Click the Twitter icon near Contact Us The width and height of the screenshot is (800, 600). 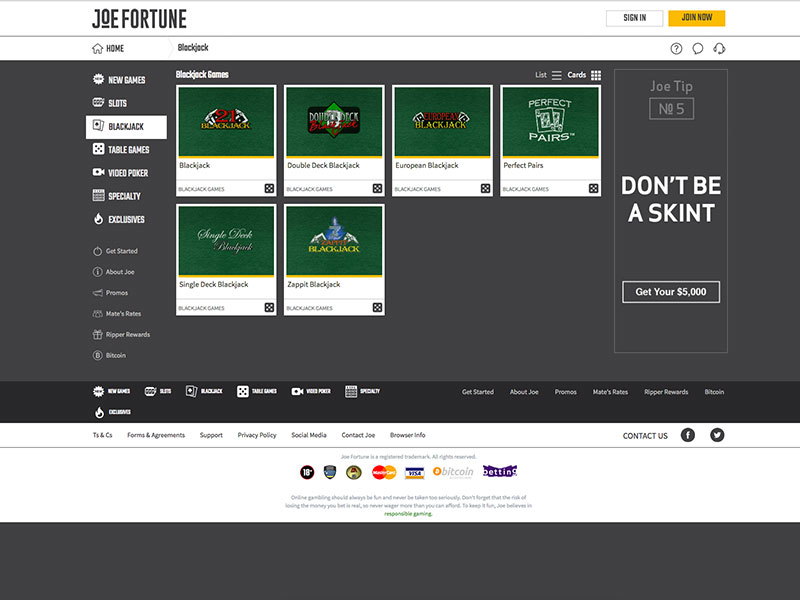[717, 435]
